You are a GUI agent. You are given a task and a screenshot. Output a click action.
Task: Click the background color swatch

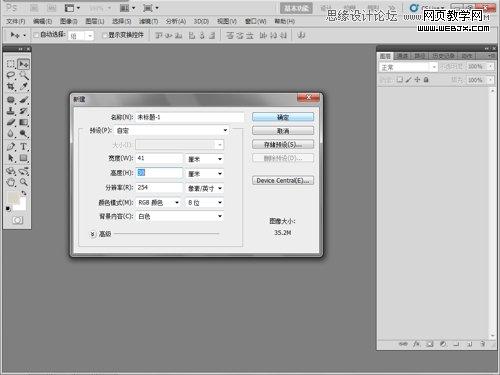22,205
